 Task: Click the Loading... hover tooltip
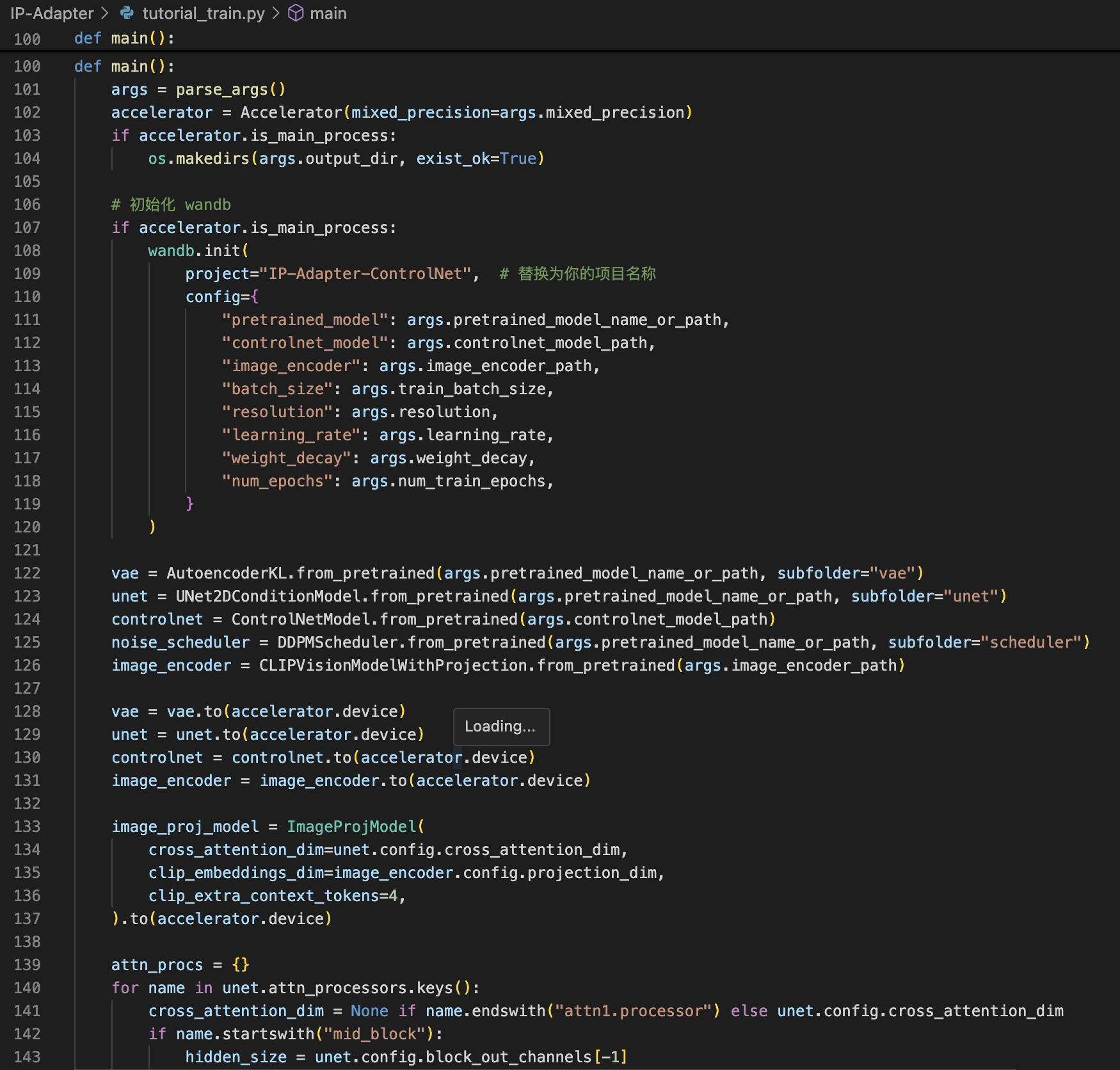point(500,726)
